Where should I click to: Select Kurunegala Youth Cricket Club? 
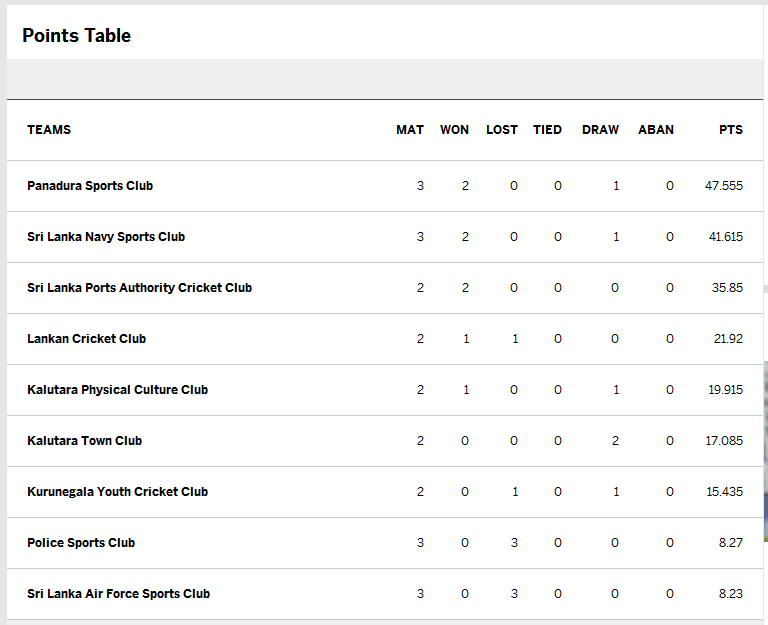click(x=118, y=492)
